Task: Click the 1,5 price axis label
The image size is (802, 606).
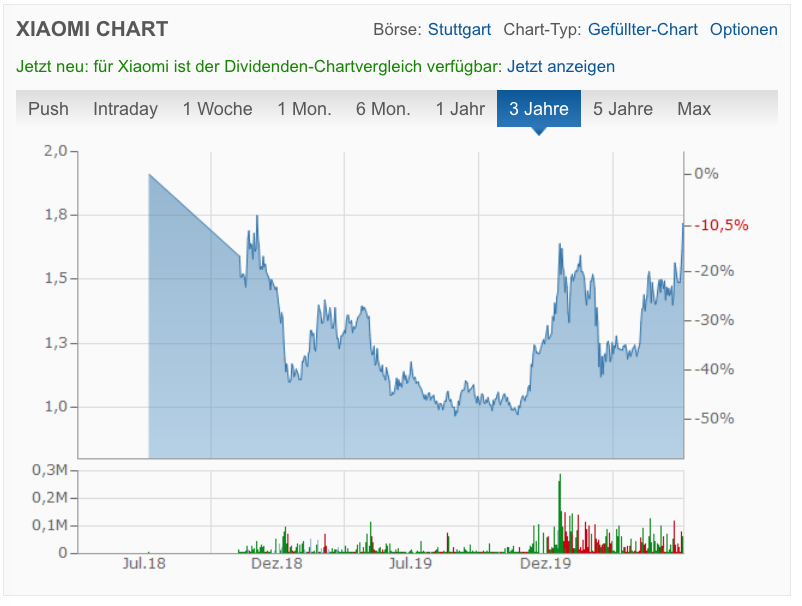Action: coord(55,279)
